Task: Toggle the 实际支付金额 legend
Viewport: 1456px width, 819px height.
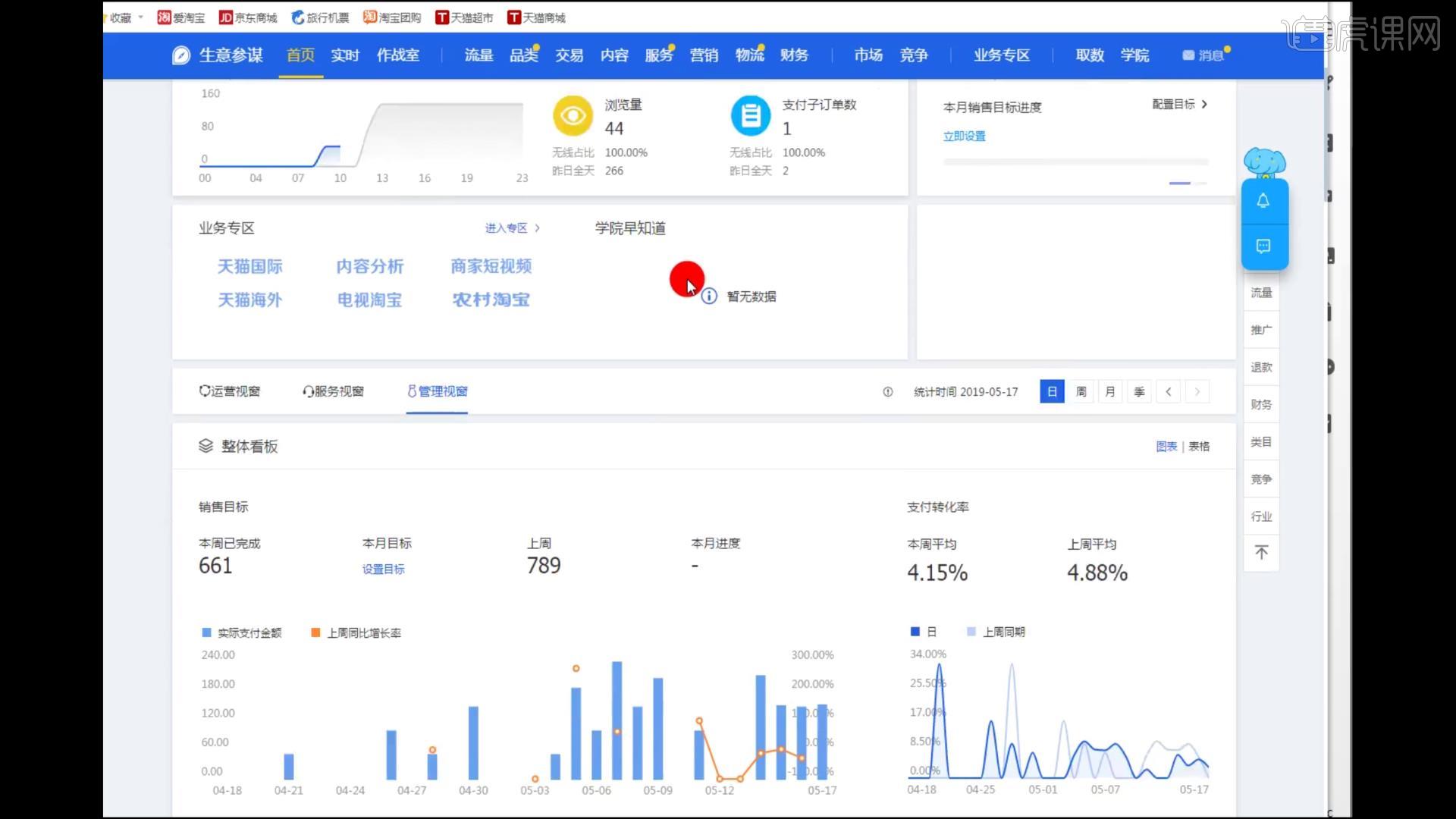Action: point(241,632)
